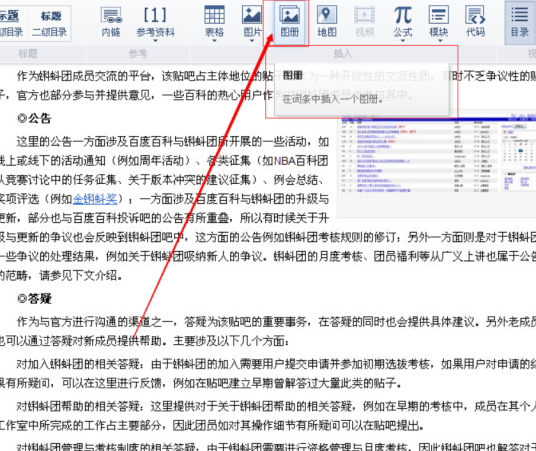The width and height of the screenshot is (536, 451).
Task: Click the 图册 album icon
Action: (289, 22)
